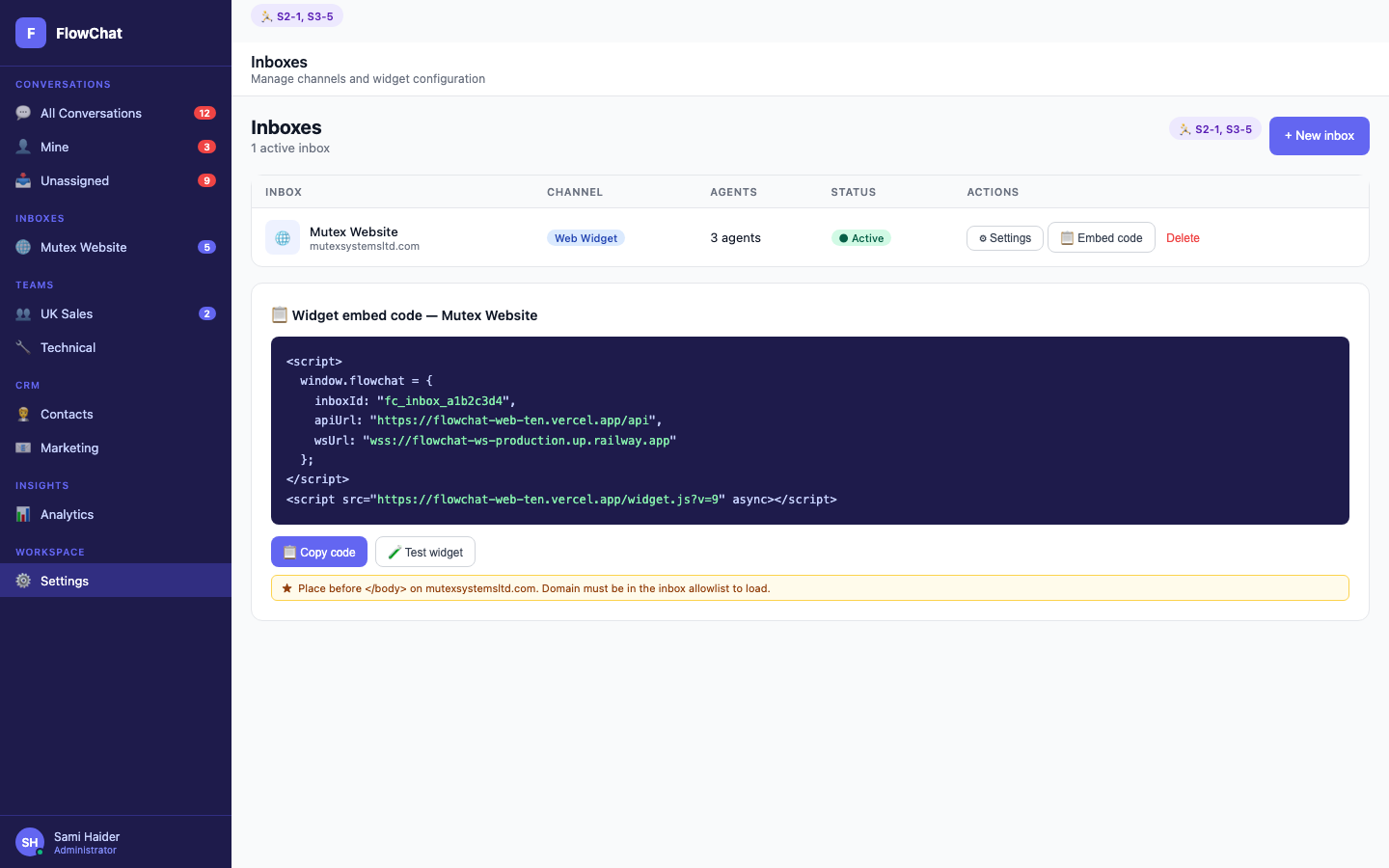
Task: Click the 1 active inbox subtitle
Action: 290,149
